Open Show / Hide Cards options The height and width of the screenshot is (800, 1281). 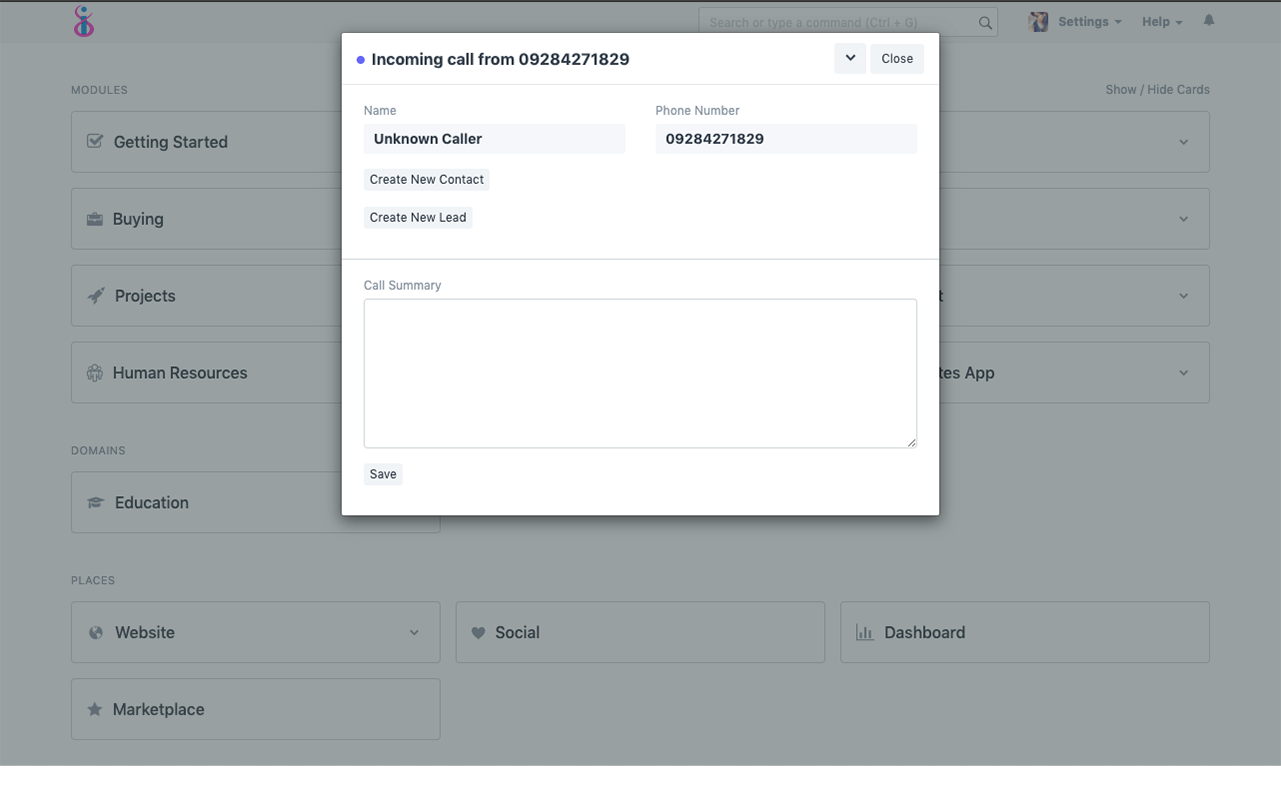[x=1157, y=89]
